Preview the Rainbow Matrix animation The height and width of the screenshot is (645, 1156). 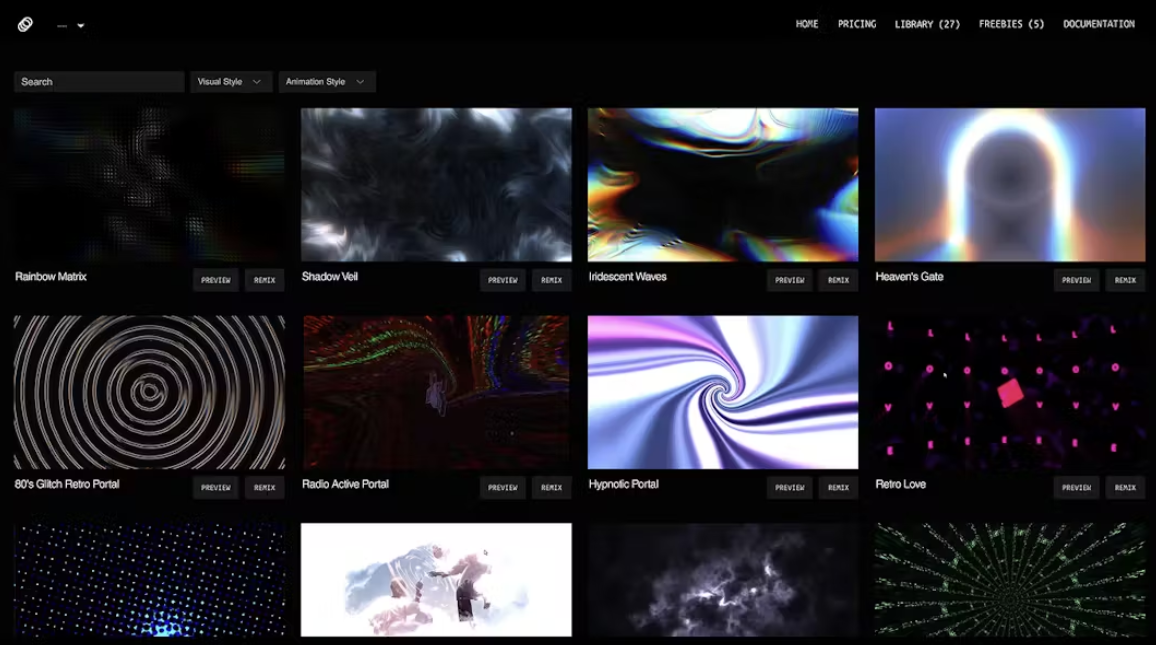click(x=216, y=280)
